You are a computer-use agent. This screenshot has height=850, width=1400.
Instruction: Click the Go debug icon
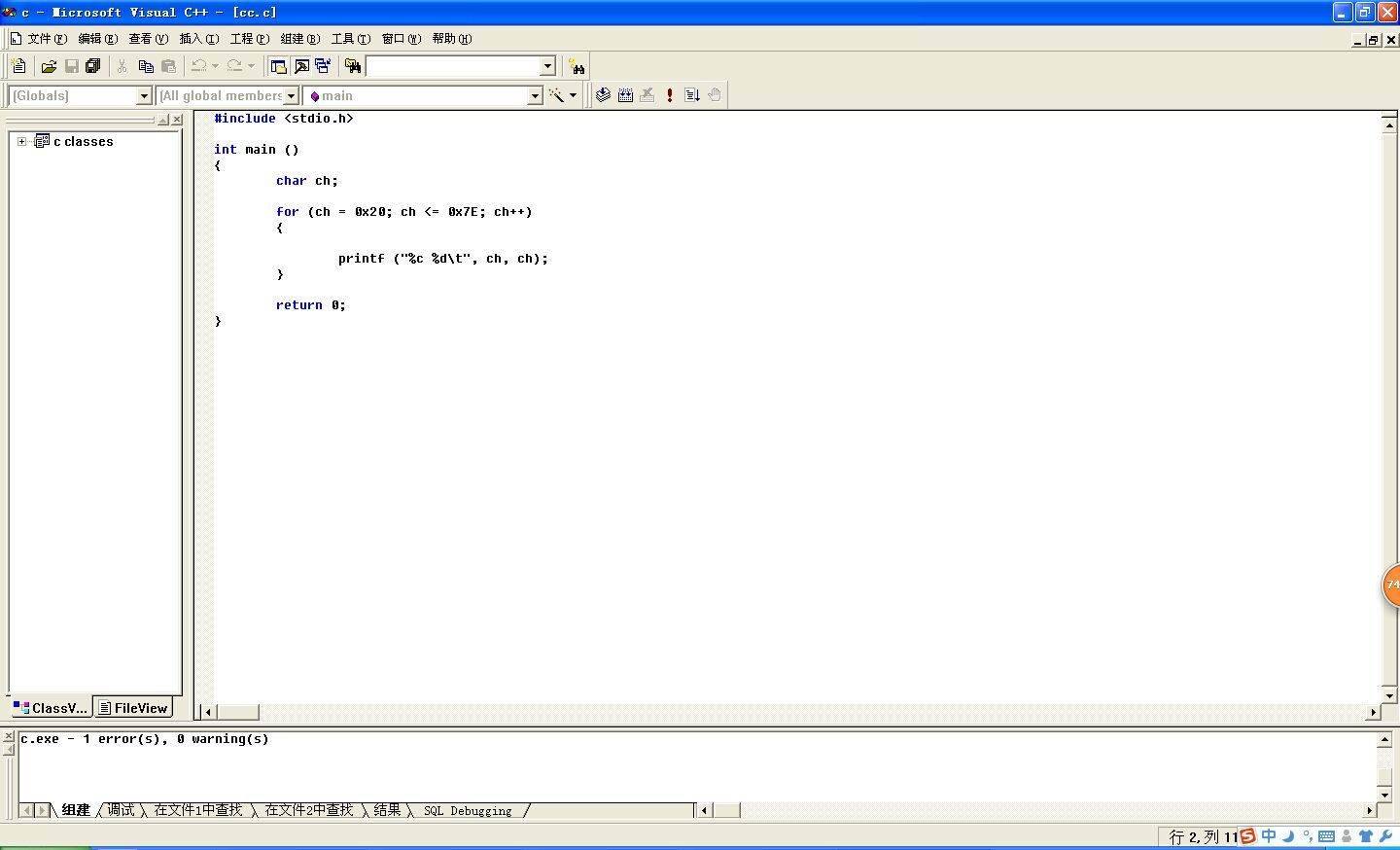coord(692,95)
